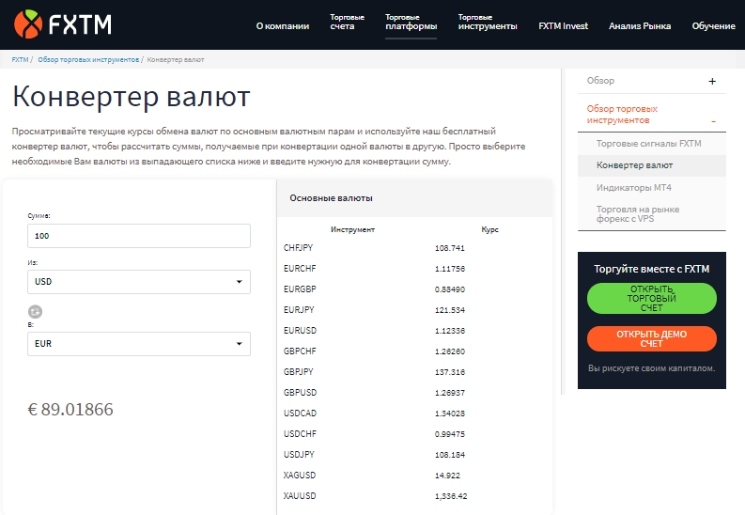Select the CHFJPY instrument row
This screenshot has width=745, height=515.
(x=414, y=248)
